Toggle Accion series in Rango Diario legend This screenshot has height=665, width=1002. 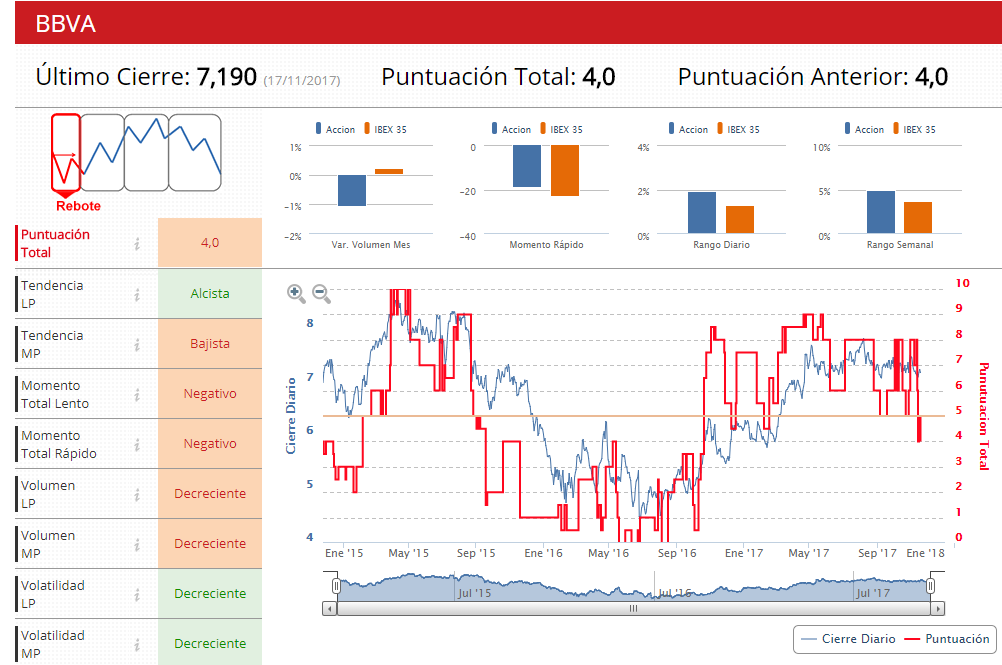(688, 129)
